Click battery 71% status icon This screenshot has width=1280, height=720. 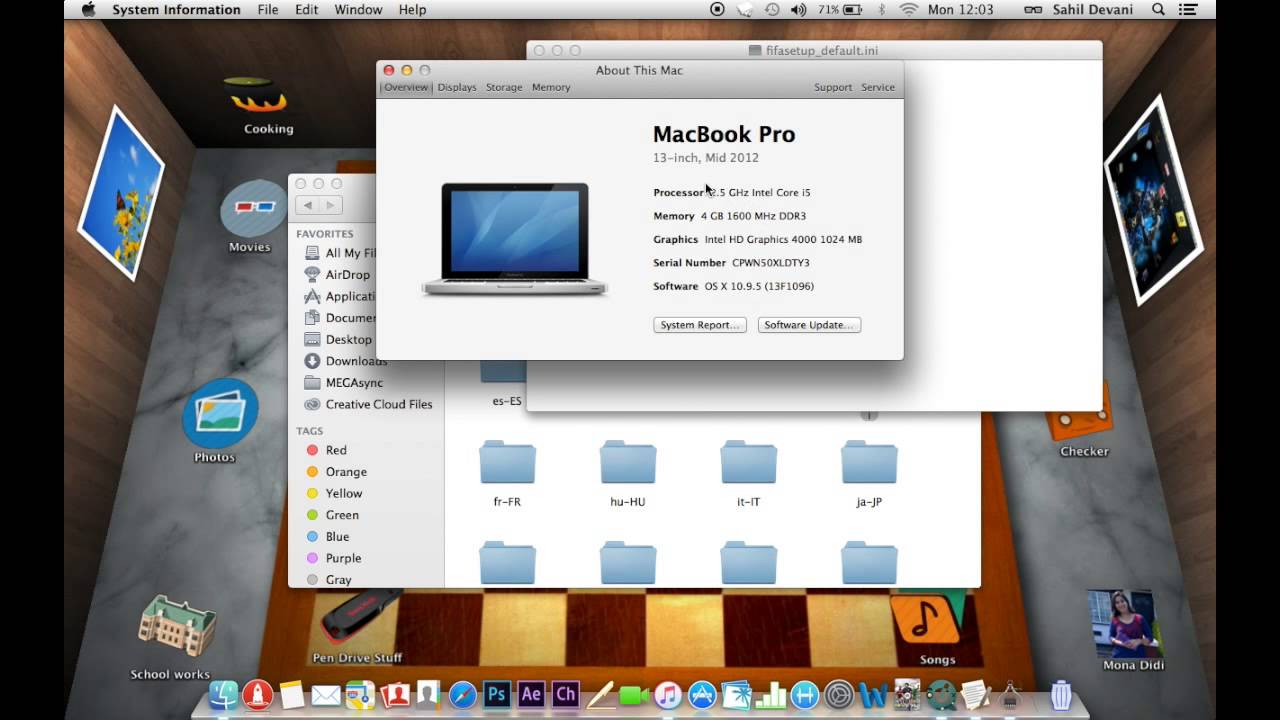[841, 9]
